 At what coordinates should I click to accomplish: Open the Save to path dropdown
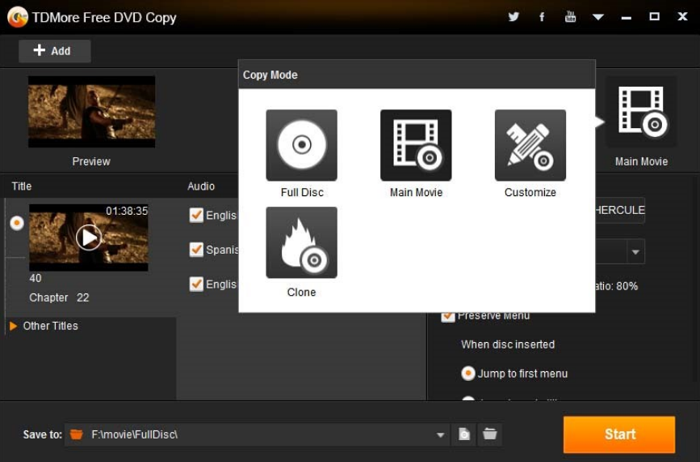point(441,435)
